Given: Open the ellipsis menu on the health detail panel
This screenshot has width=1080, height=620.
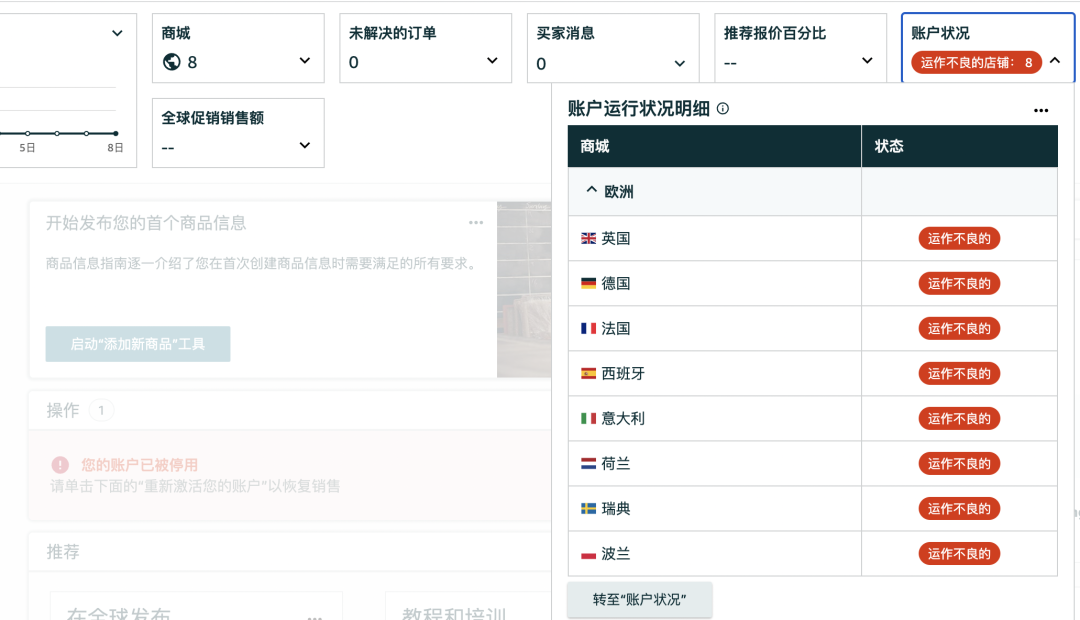Looking at the screenshot, I should [1040, 110].
